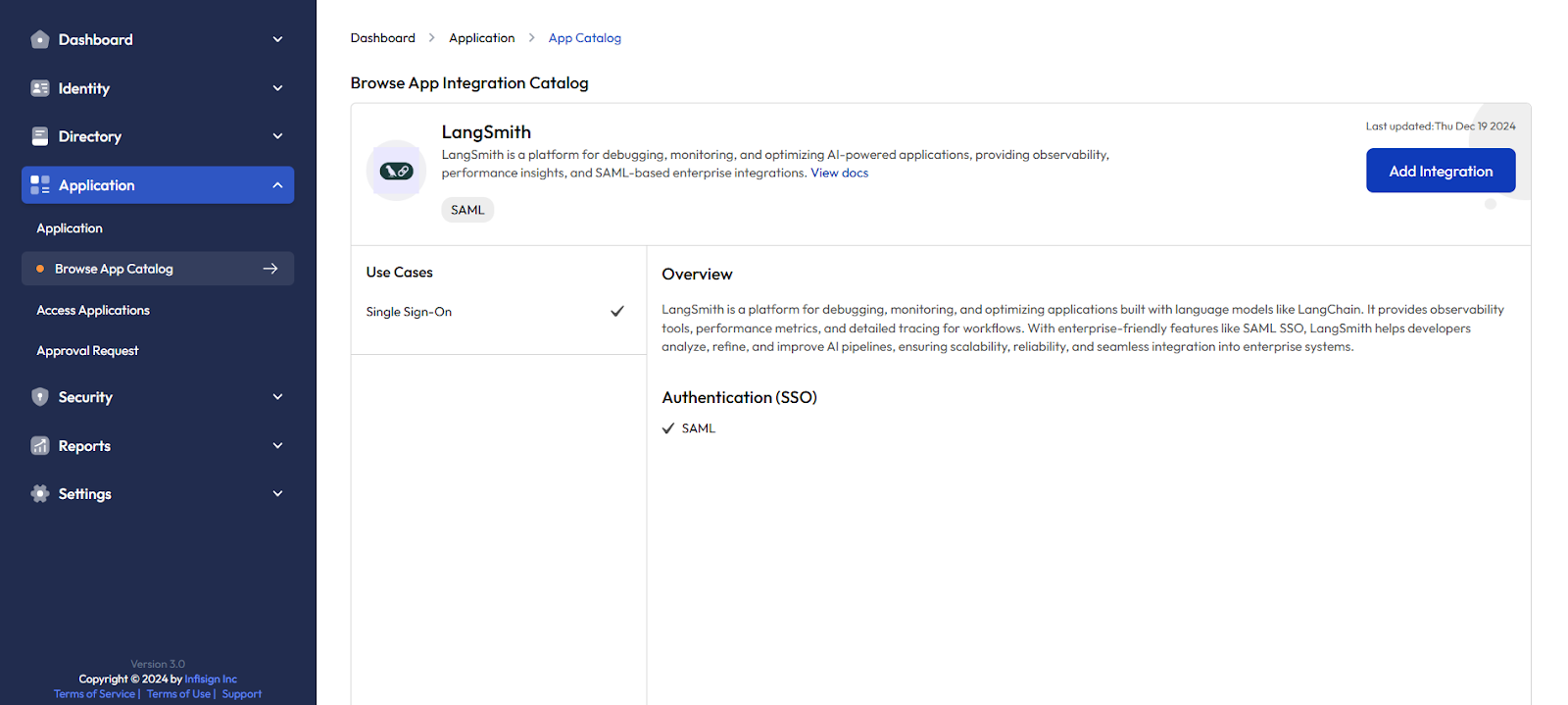The image size is (1568, 705).
Task: Expand the Identity menu chevron
Action: click(277, 88)
